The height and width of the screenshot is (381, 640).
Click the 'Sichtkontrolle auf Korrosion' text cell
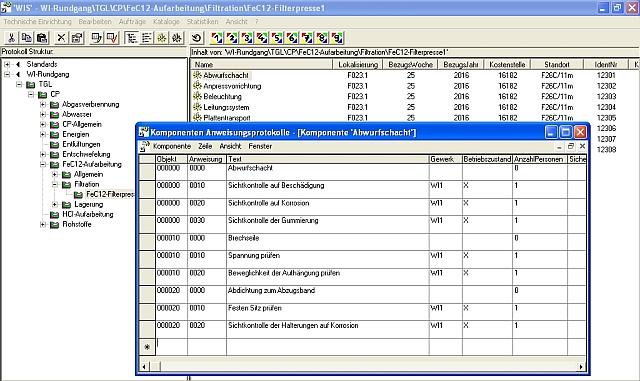click(x=327, y=207)
